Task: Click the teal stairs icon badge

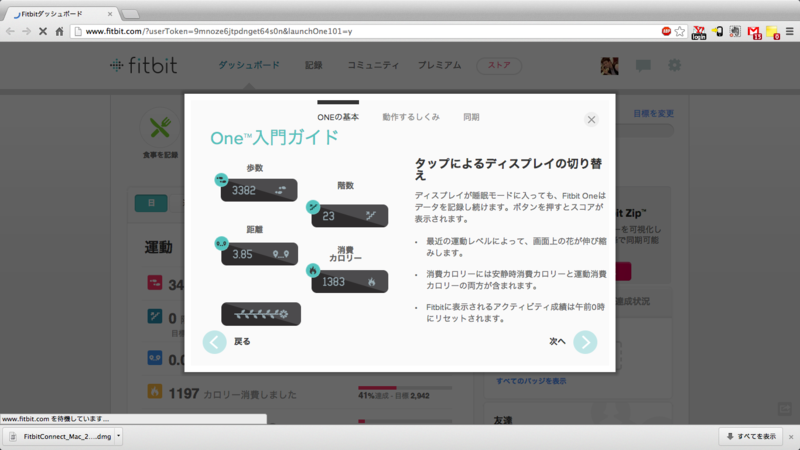Action: click(313, 207)
